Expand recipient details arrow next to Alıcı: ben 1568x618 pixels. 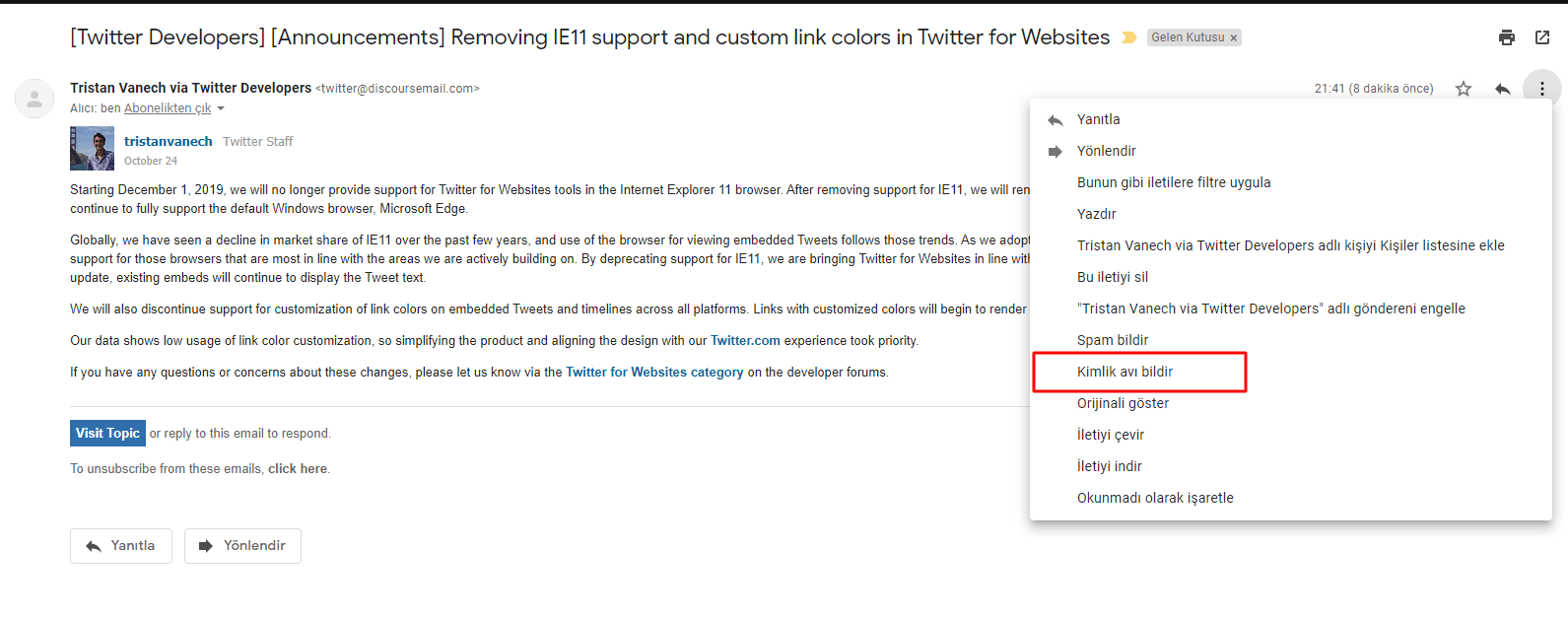(221, 108)
